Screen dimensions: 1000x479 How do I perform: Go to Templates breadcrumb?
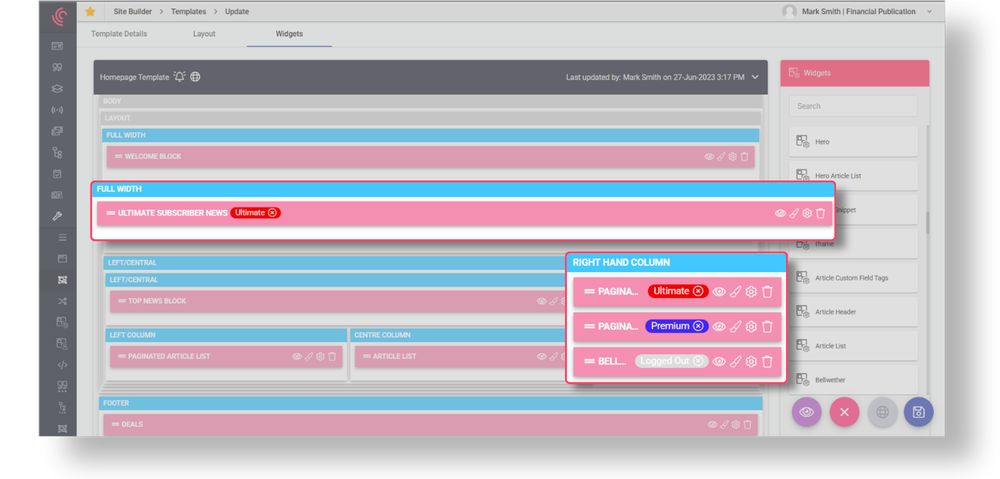pyautogui.click(x=188, y=11)
